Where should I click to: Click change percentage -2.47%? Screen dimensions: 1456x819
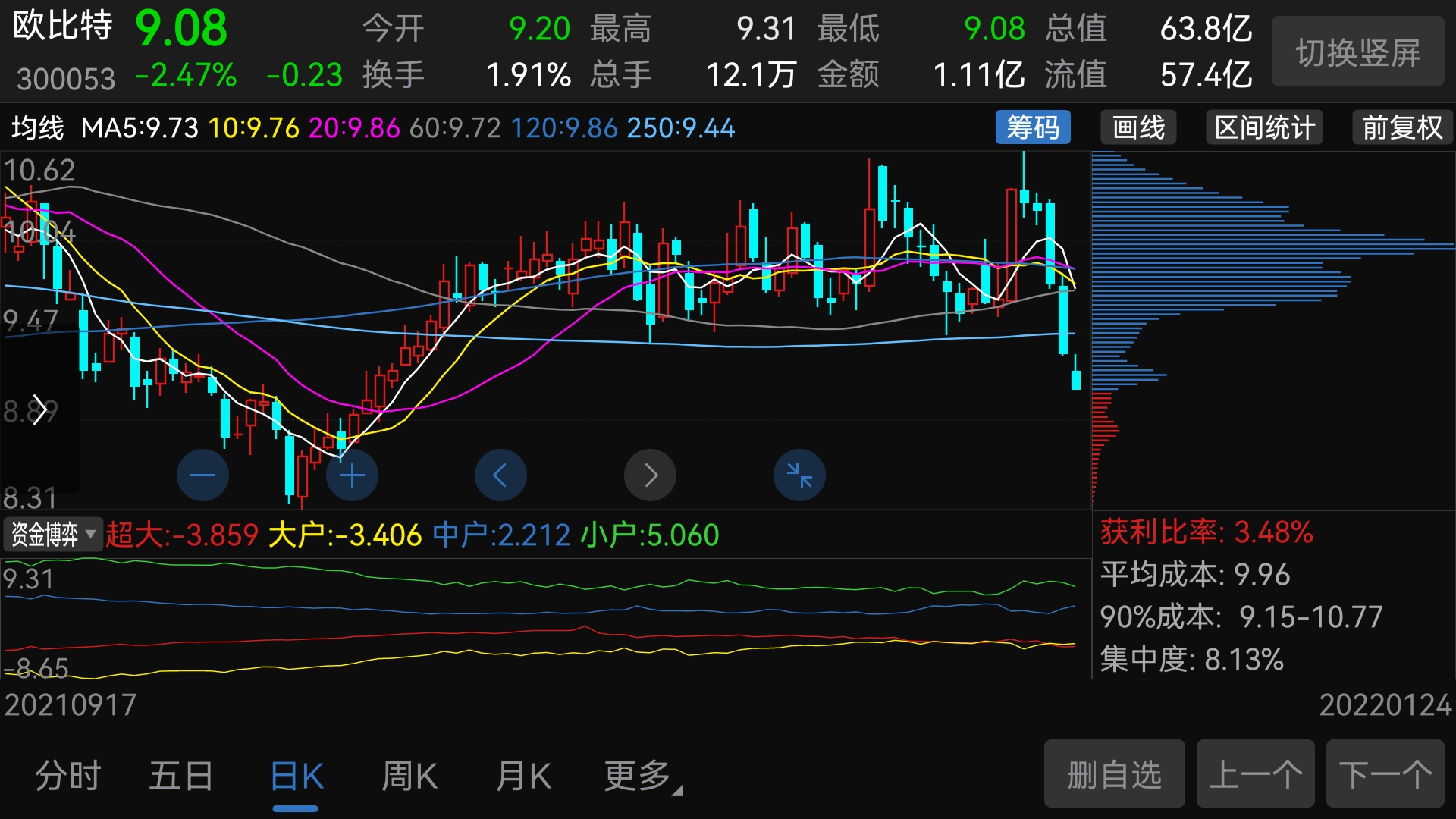click(x=187, y=75)
